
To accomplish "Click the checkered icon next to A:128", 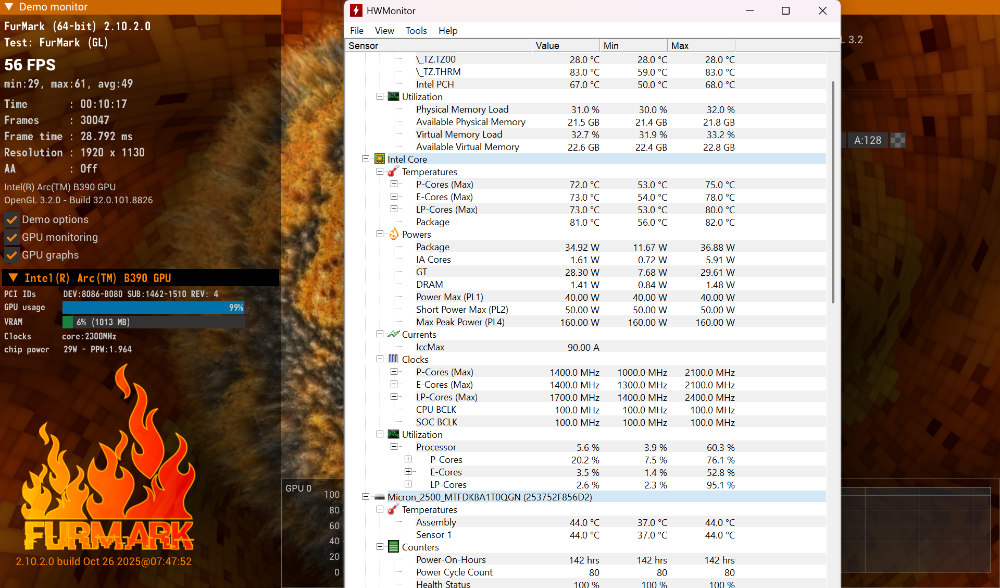I will point(897,140).
